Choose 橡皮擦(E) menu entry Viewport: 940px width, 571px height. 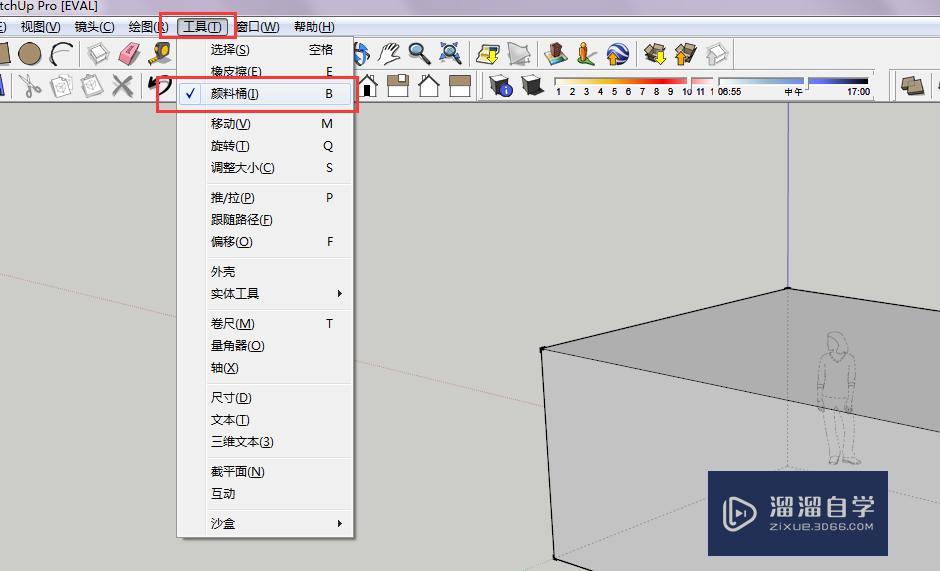click(x=265, y=71)
